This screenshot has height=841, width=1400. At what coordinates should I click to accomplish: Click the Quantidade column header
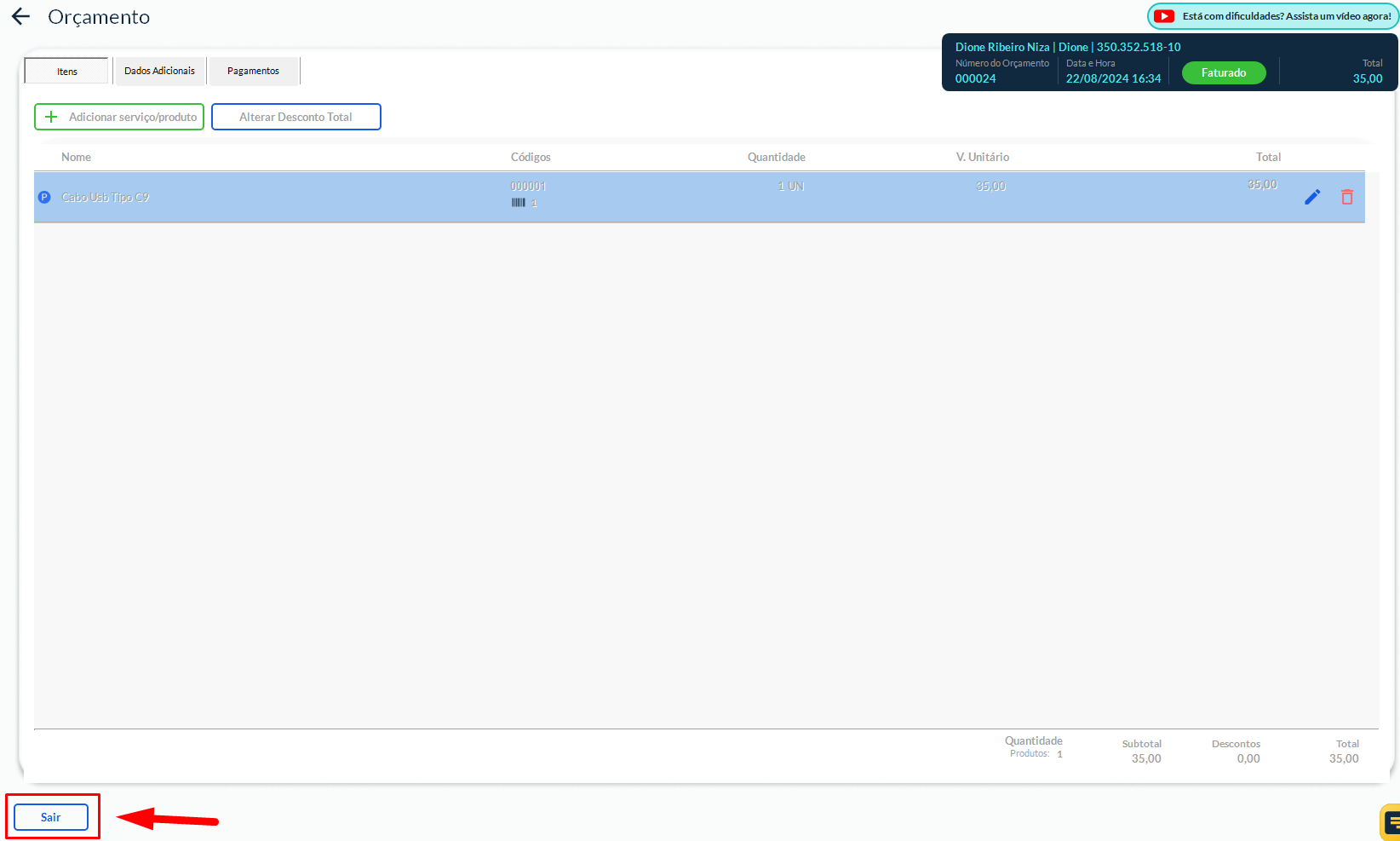[x=776, y=157]
